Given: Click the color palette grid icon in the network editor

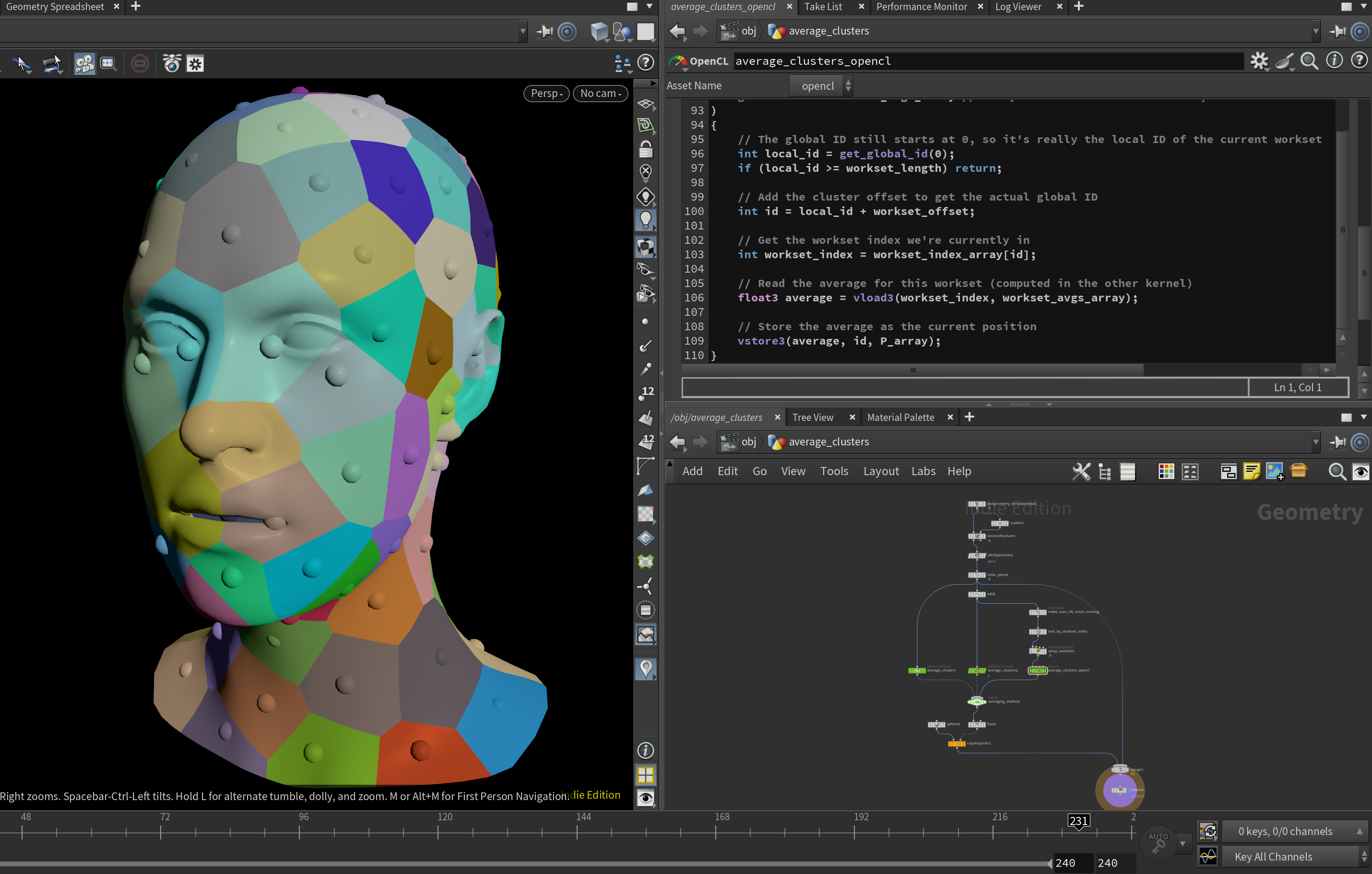Looking at the screenshot, I should 1166,471.
